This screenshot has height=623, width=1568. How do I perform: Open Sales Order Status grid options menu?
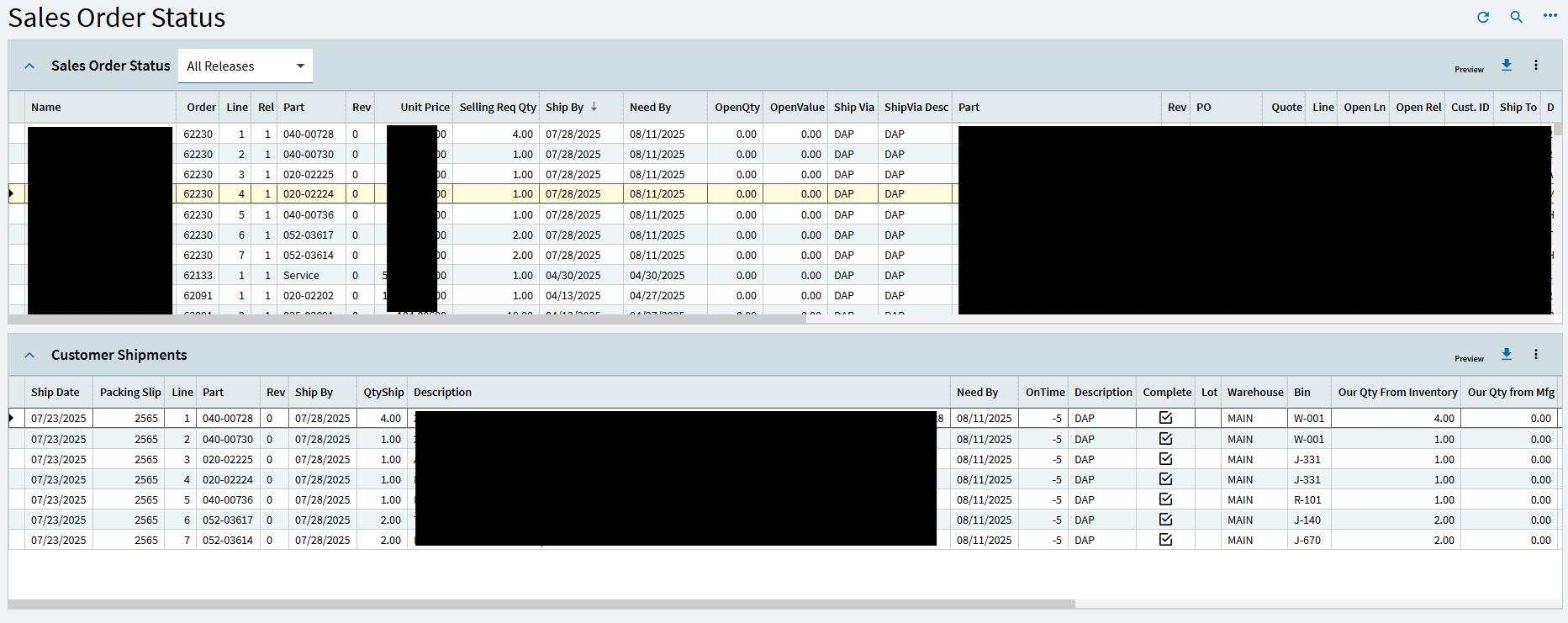coord(1536,65)
